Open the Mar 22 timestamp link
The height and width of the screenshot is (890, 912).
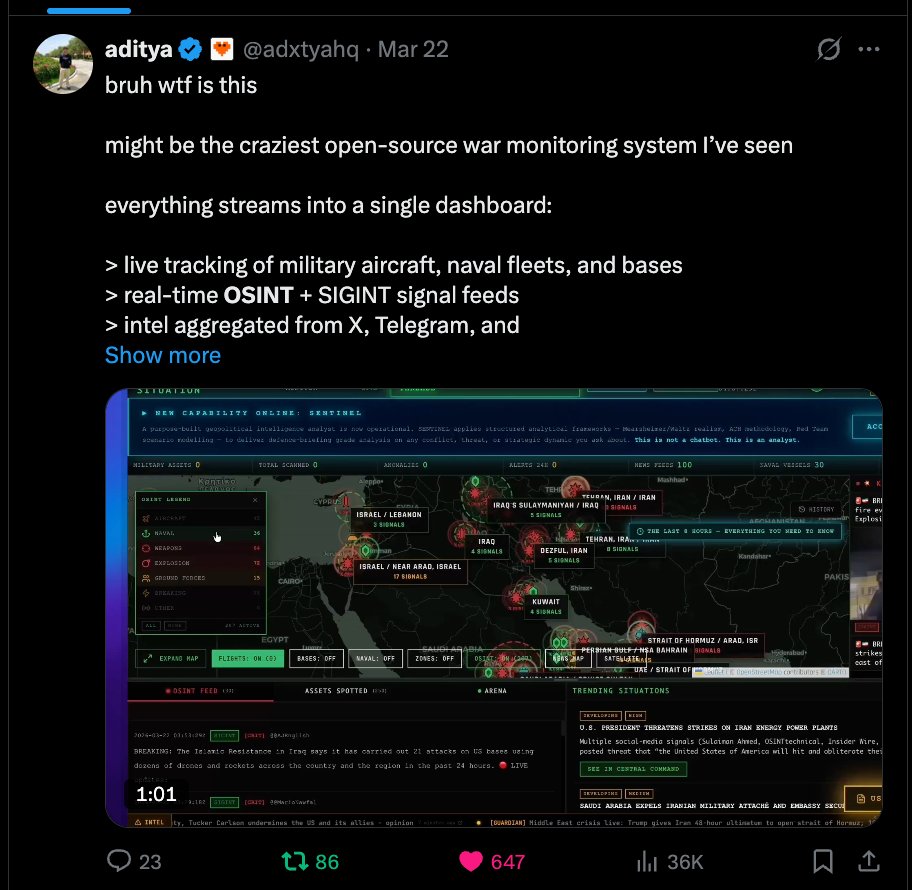tap(413, 49)
